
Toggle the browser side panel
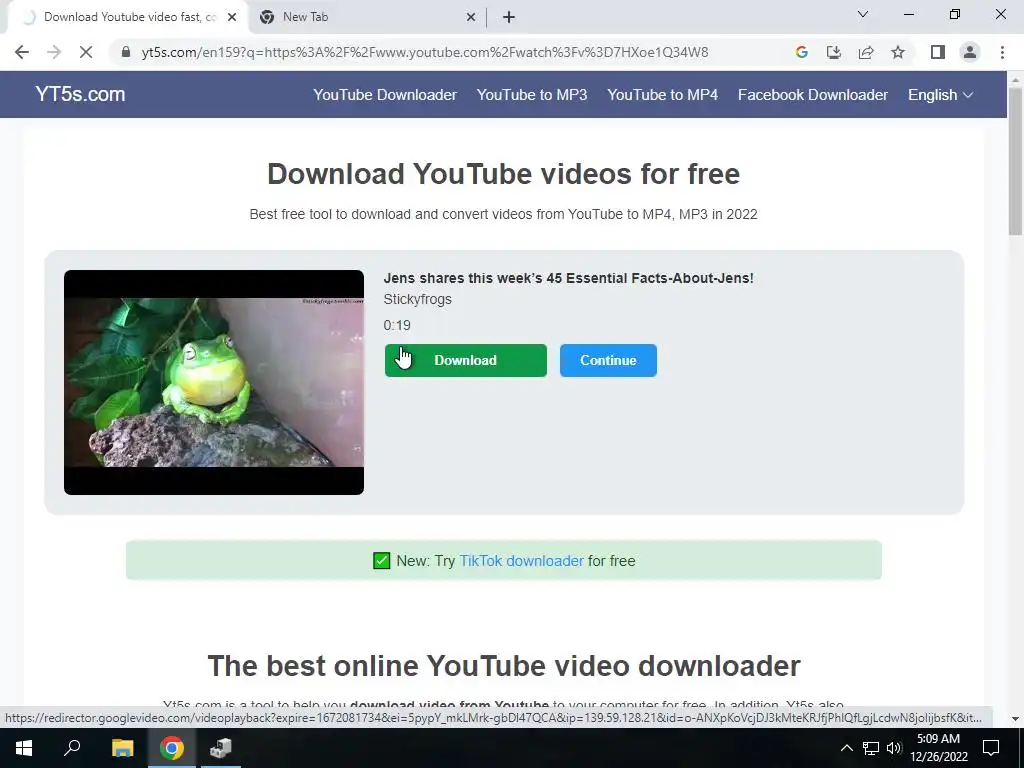[938, 52]
